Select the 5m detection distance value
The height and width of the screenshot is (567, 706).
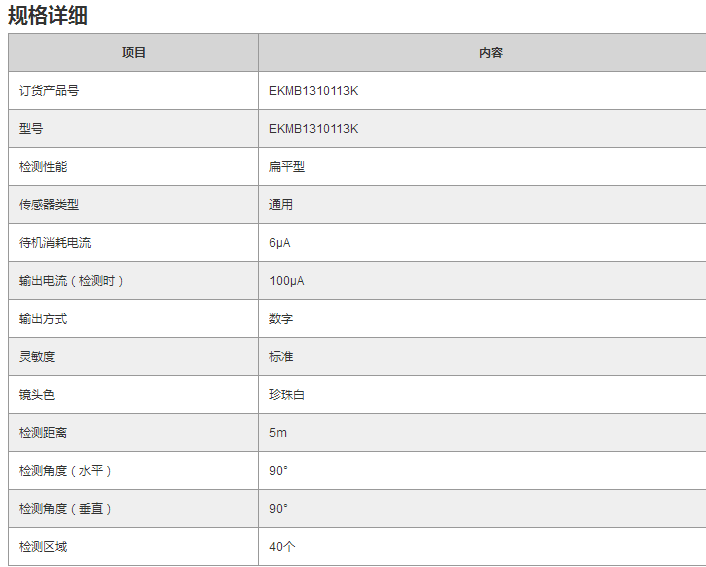[278, 433]
